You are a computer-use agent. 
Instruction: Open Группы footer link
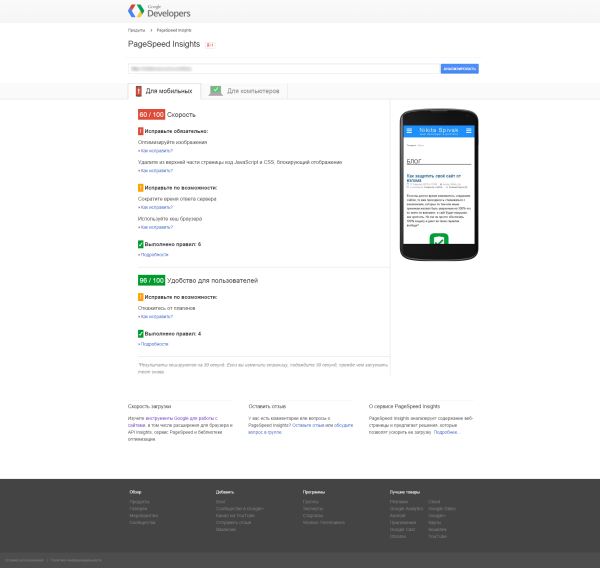coord(311,502)
